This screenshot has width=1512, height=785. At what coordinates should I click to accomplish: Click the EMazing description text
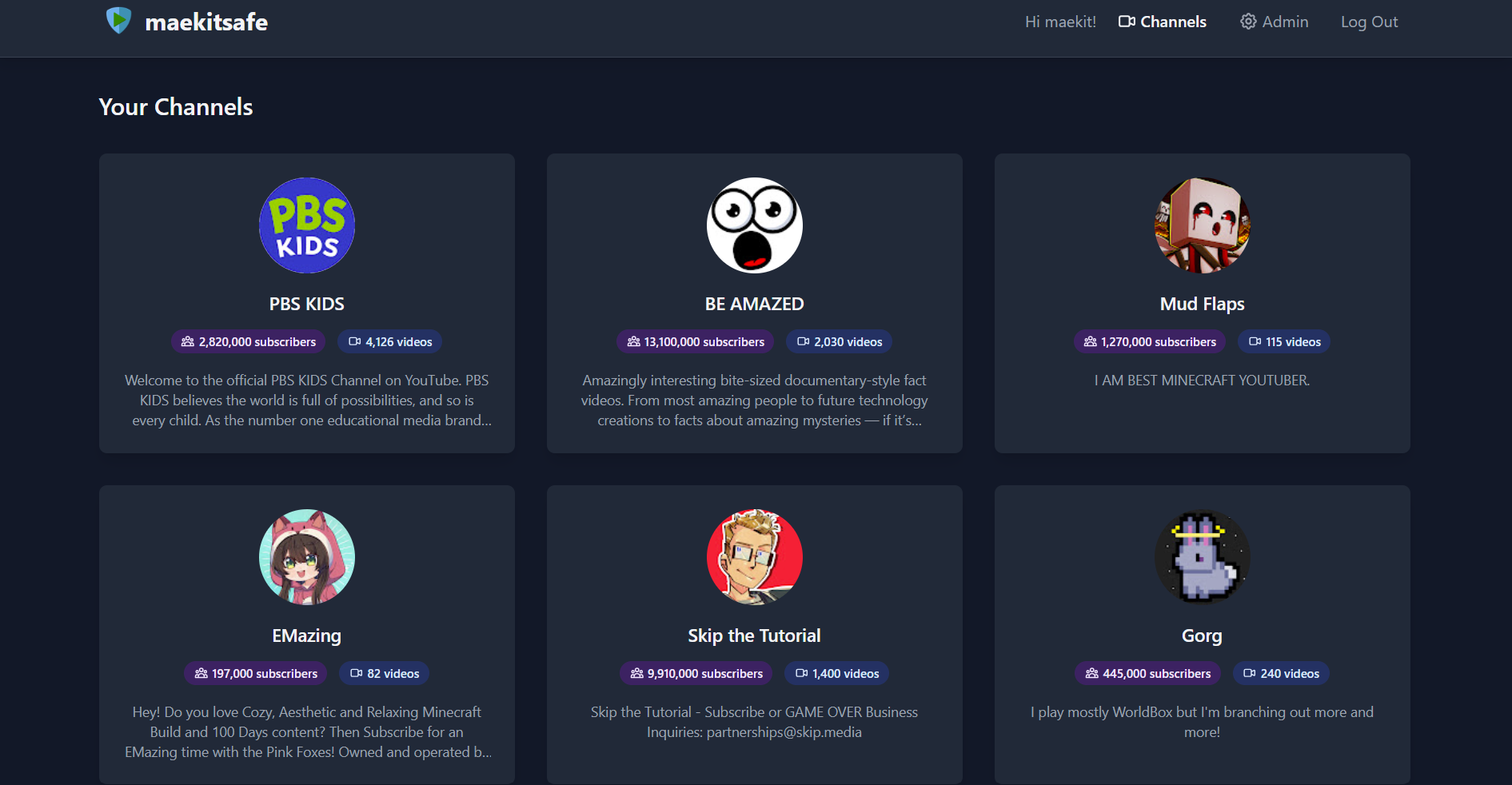click(x=307, y=732)
